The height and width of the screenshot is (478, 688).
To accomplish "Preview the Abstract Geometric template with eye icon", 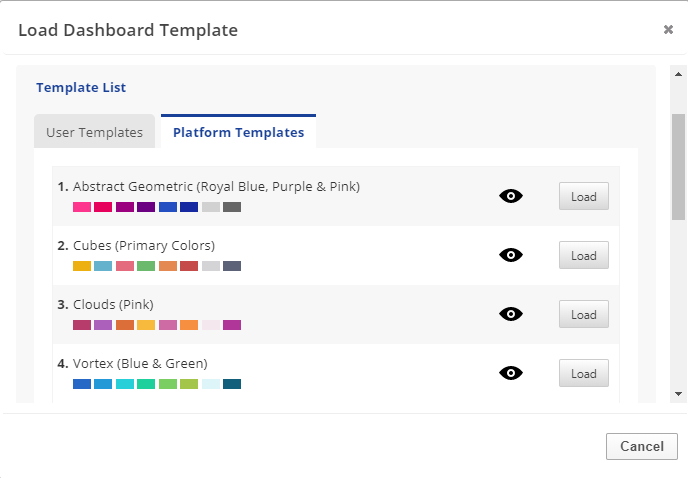I will pos(511,196).
